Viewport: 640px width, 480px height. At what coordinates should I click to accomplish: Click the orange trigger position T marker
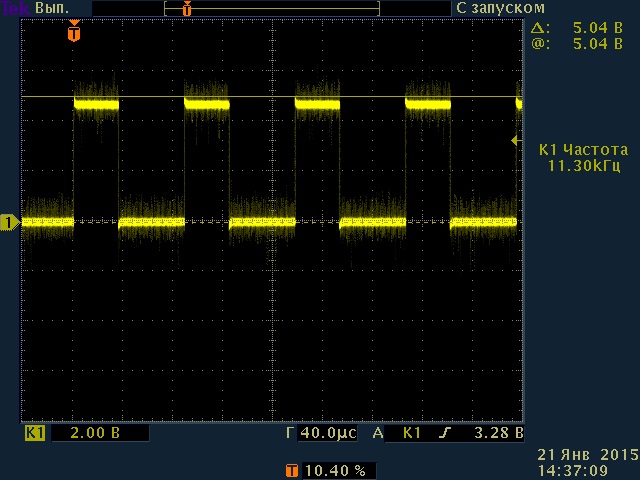click(74, 33)
